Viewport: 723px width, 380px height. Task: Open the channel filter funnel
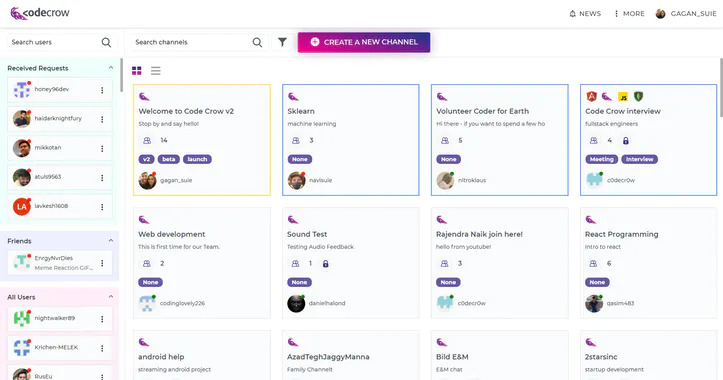point(282,42)
